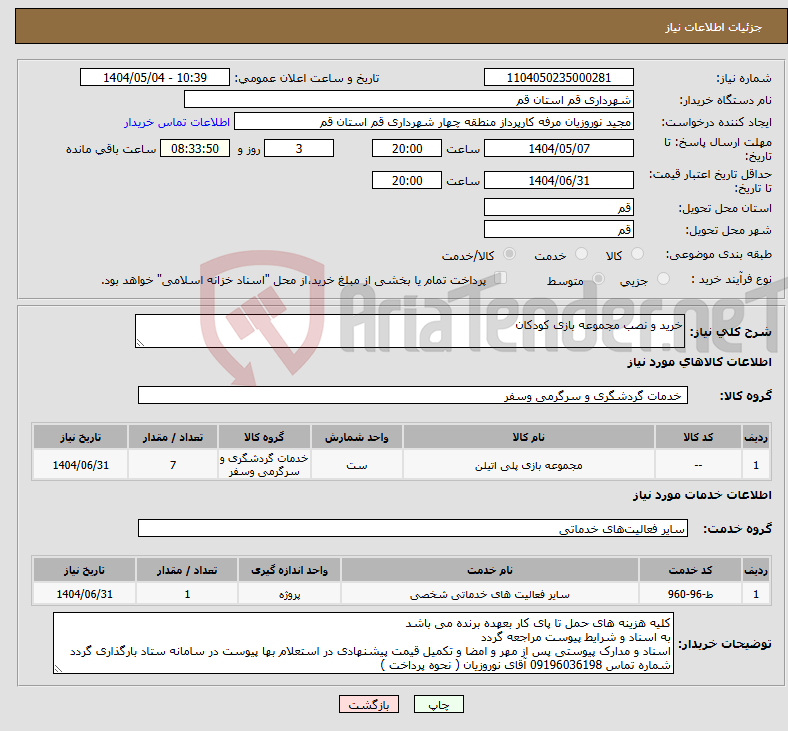Click the delivery city field قم
788x731 pixels.
click(x=558, y=229)
